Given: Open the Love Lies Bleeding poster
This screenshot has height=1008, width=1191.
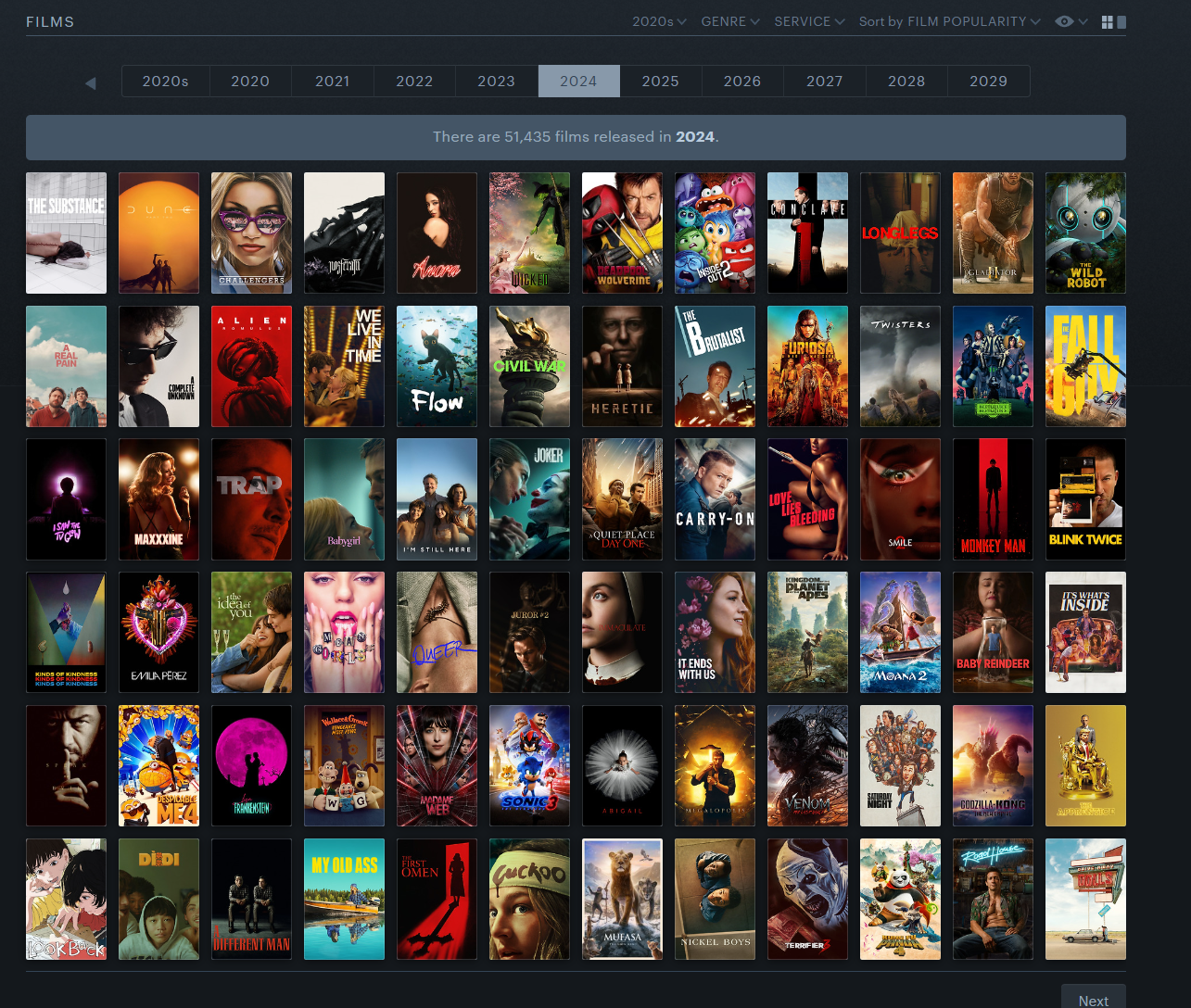Looking at the screenshot, I should (x=807, y=499).
